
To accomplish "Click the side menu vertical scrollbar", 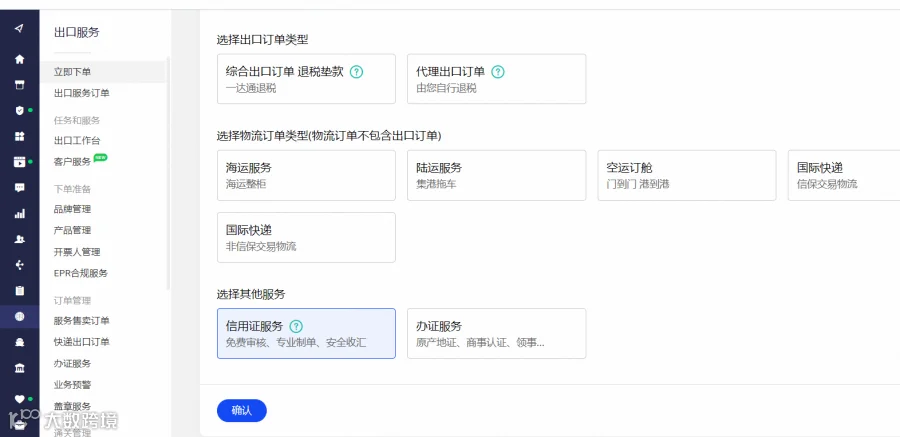I will 168,172.
